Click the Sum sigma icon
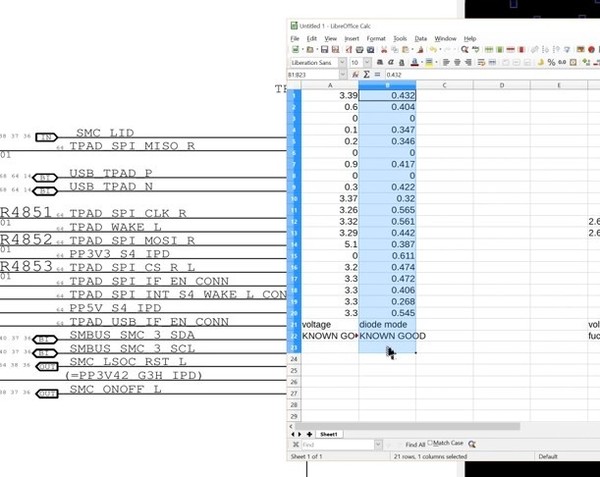The width and height of the screenshot is (600, 477). (x=367, y=74)
